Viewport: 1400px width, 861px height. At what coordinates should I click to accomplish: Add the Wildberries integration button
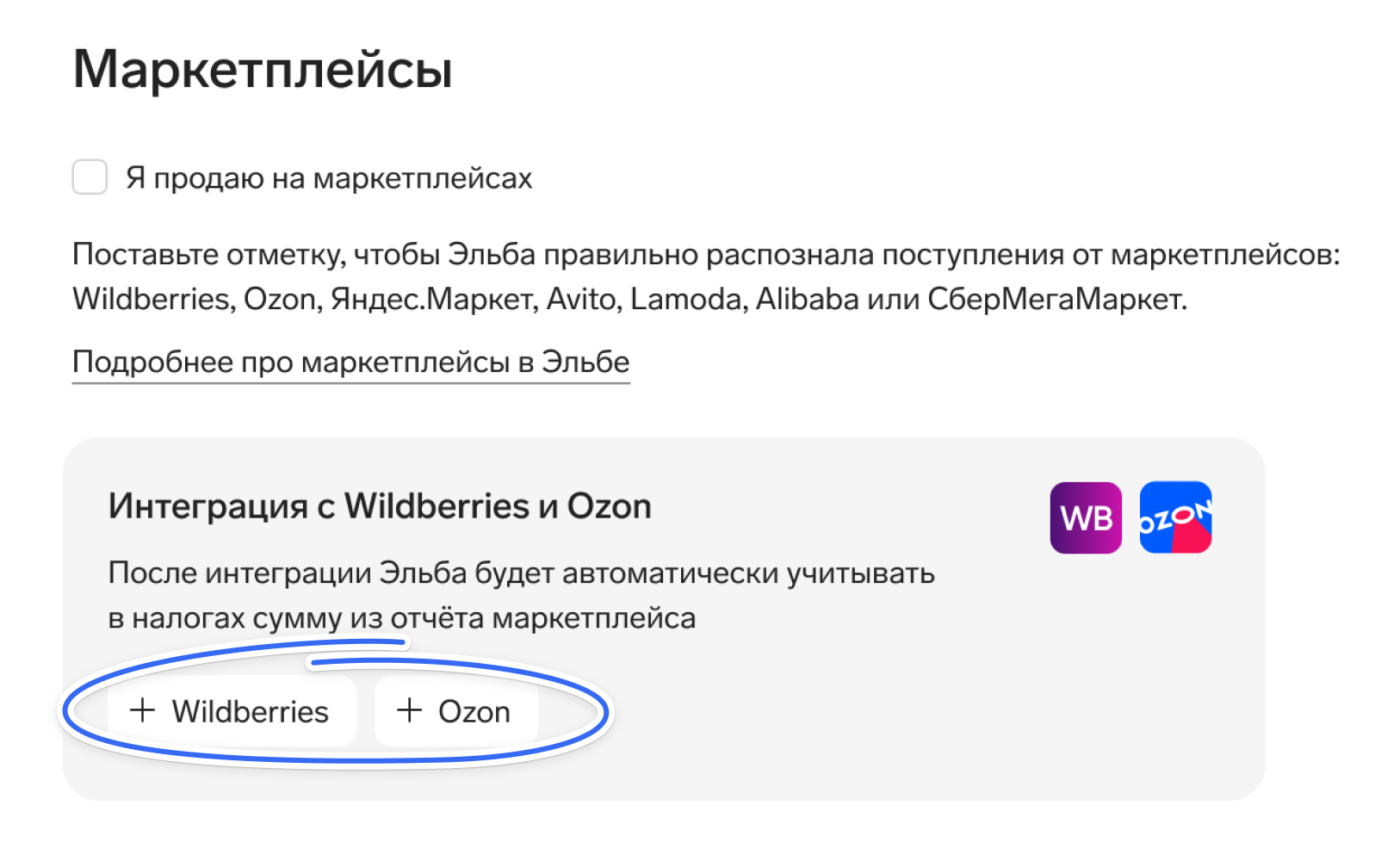point(232,711)
